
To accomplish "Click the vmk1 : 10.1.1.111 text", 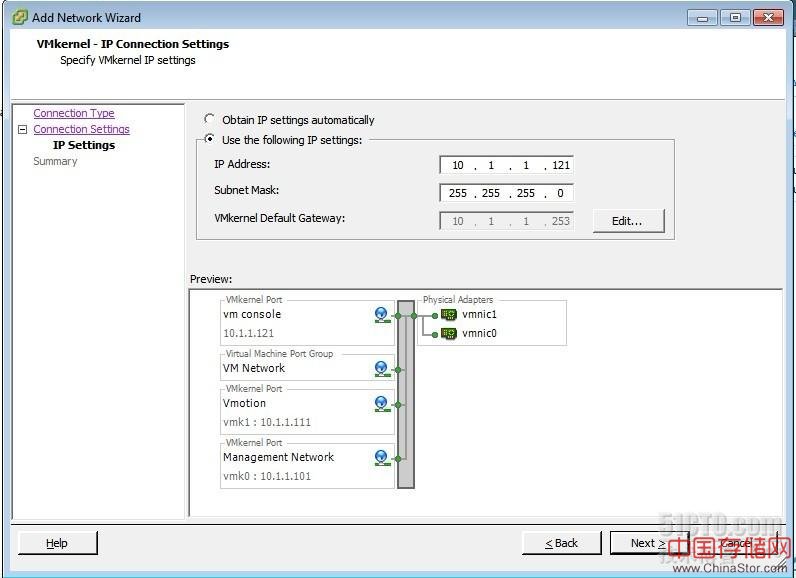I will 267,422.
